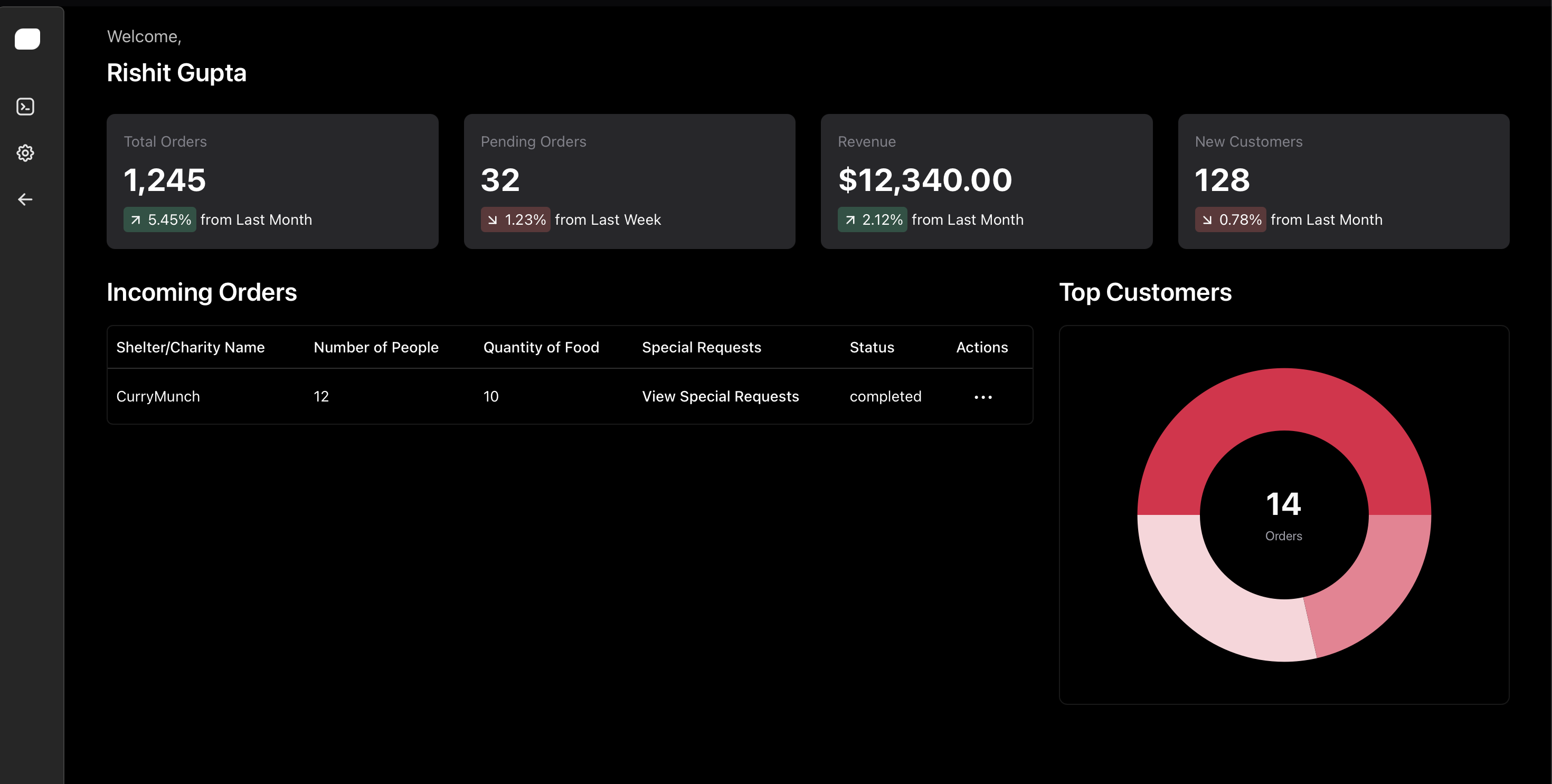Open the actions menu for CurryMunch
The width and height of the screenshot is (1552, 784).
click(982, 397)
